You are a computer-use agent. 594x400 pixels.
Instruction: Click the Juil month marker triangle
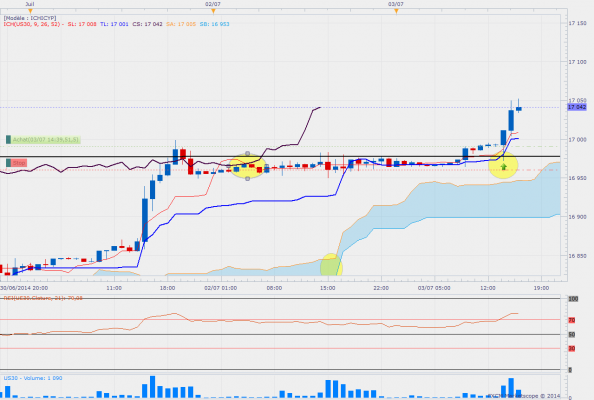pos(31,11)
